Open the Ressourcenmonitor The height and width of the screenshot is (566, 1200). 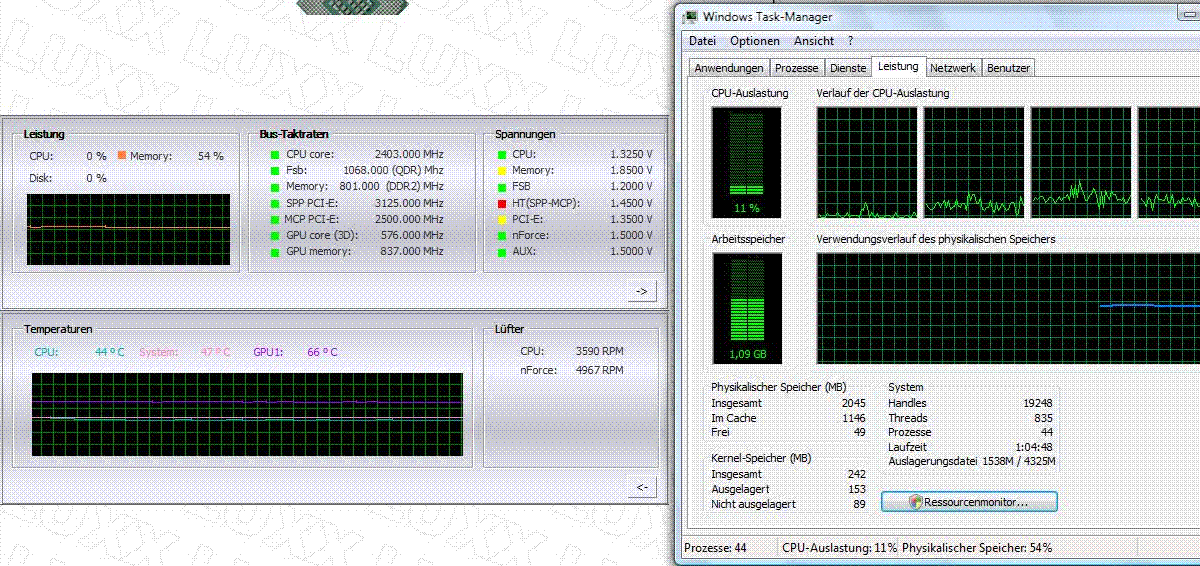pyautogui.click(x=969, y=501)
